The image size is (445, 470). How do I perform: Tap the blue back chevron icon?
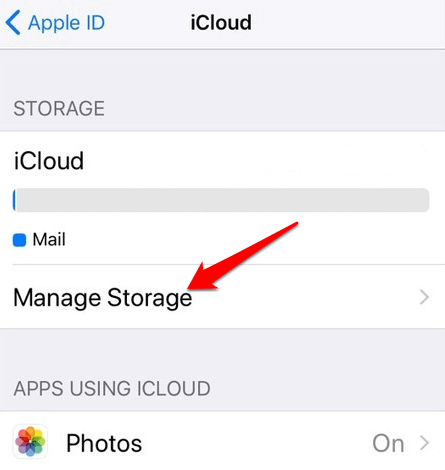point(13,22)
